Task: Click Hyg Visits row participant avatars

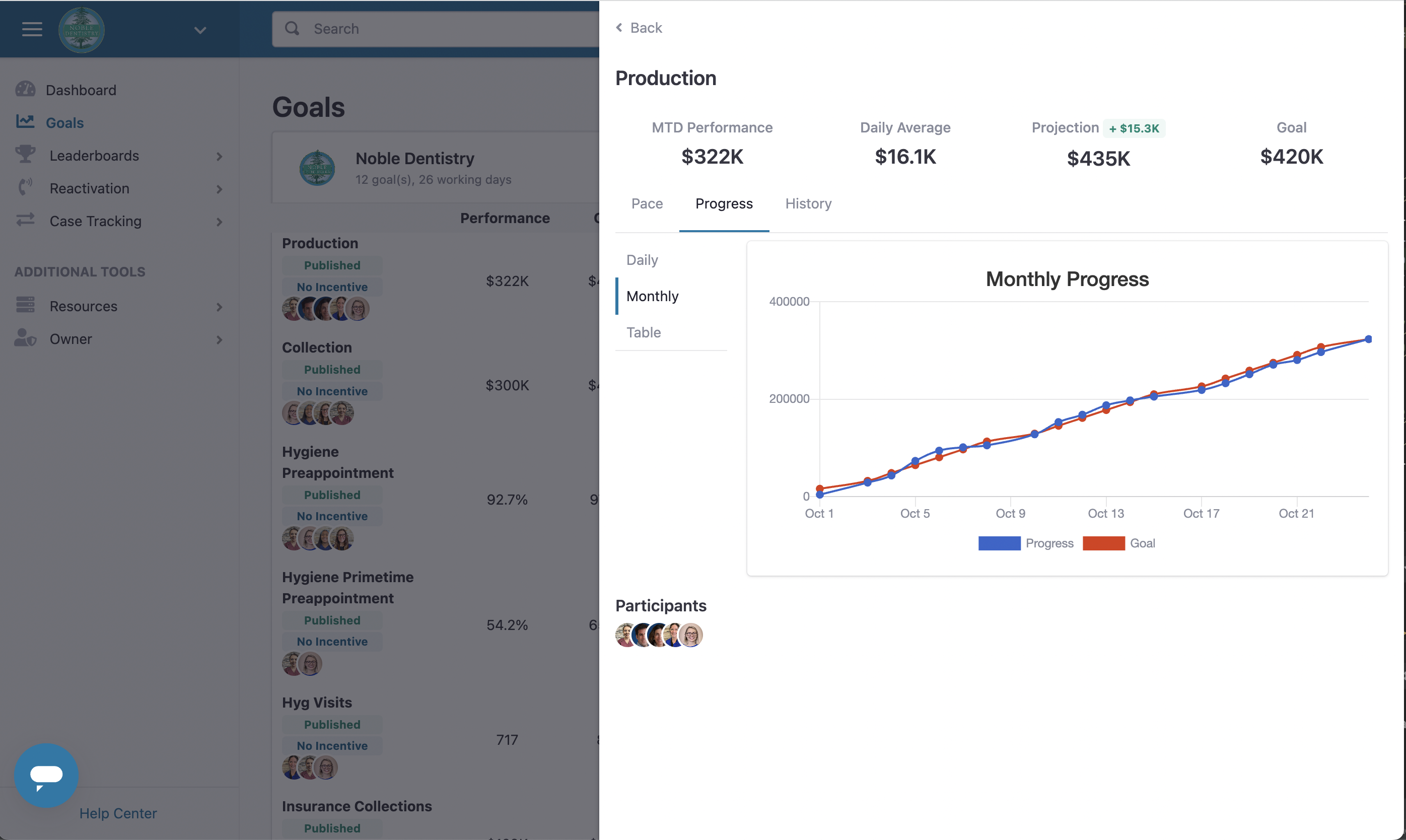Action: tap(310, 768)
